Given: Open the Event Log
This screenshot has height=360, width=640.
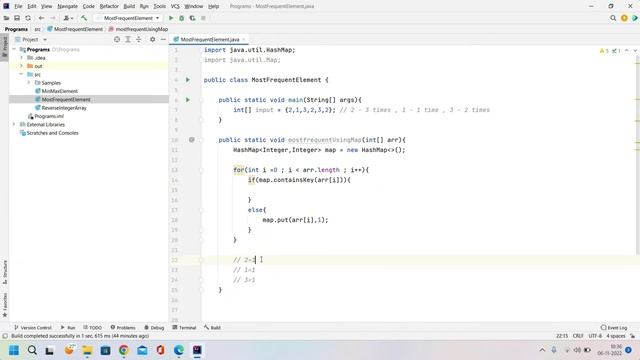Looking at the screenshot, I should (x=614, y=327).
